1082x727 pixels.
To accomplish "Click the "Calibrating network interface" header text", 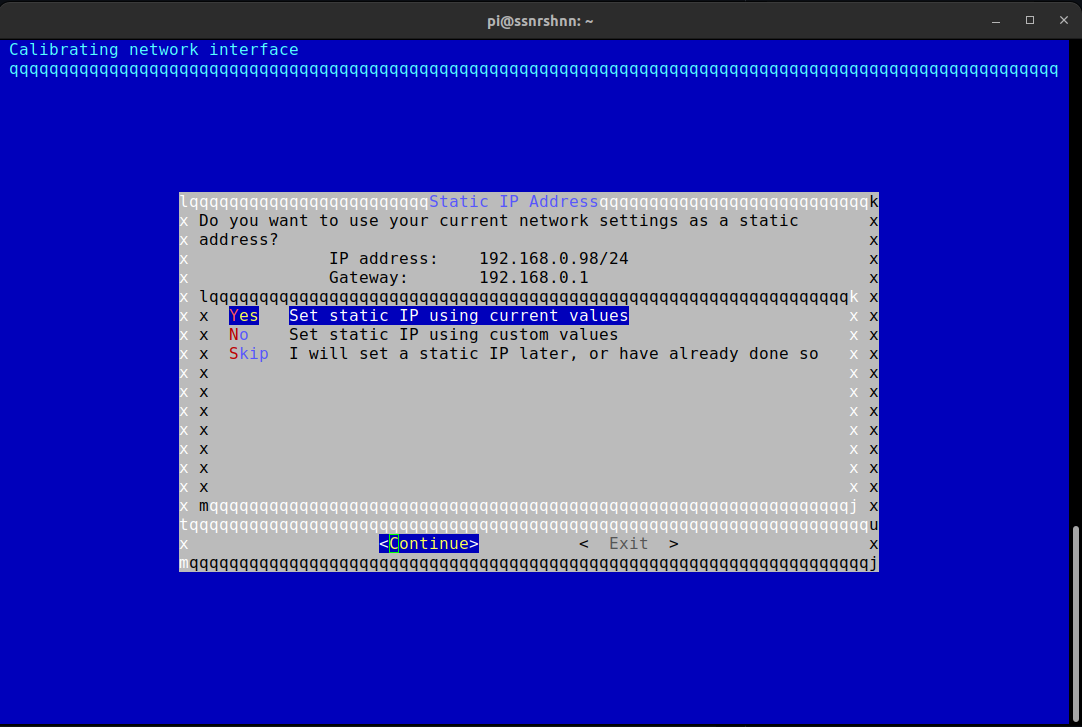I will pyautogui.click(x=154, y=50).
